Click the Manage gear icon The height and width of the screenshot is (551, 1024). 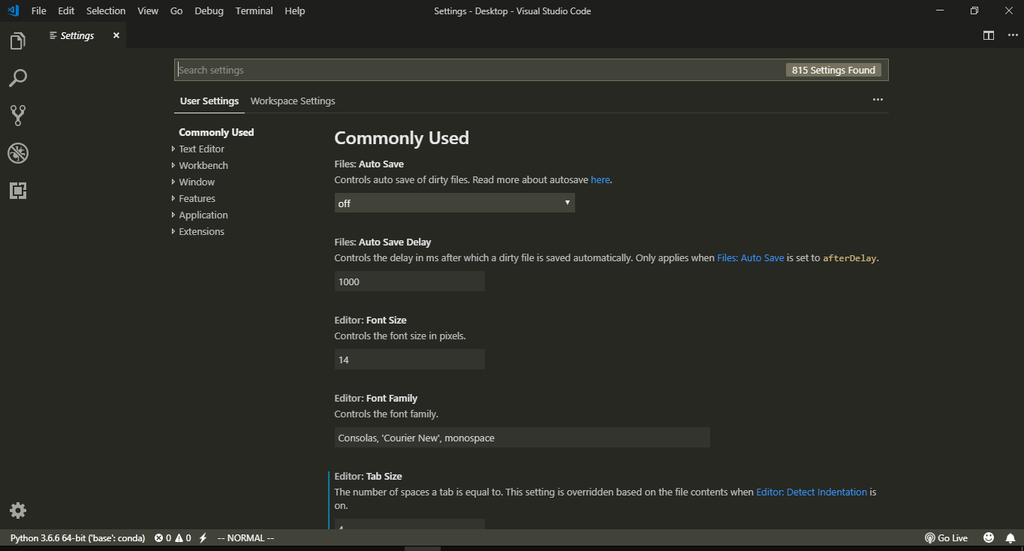tap(17, 511)
